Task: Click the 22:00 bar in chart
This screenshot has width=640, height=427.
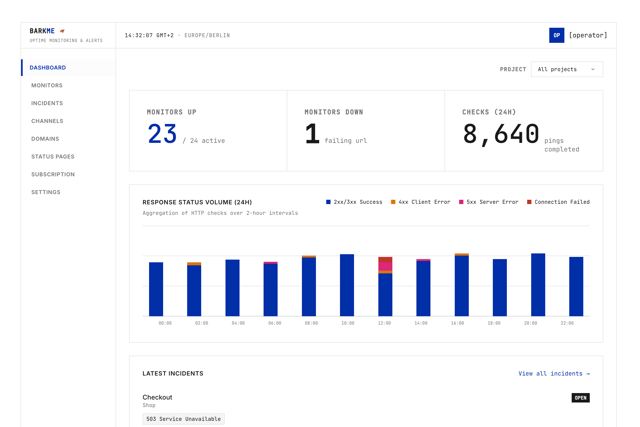Action: pyautogui.click(x=576, y=287)
